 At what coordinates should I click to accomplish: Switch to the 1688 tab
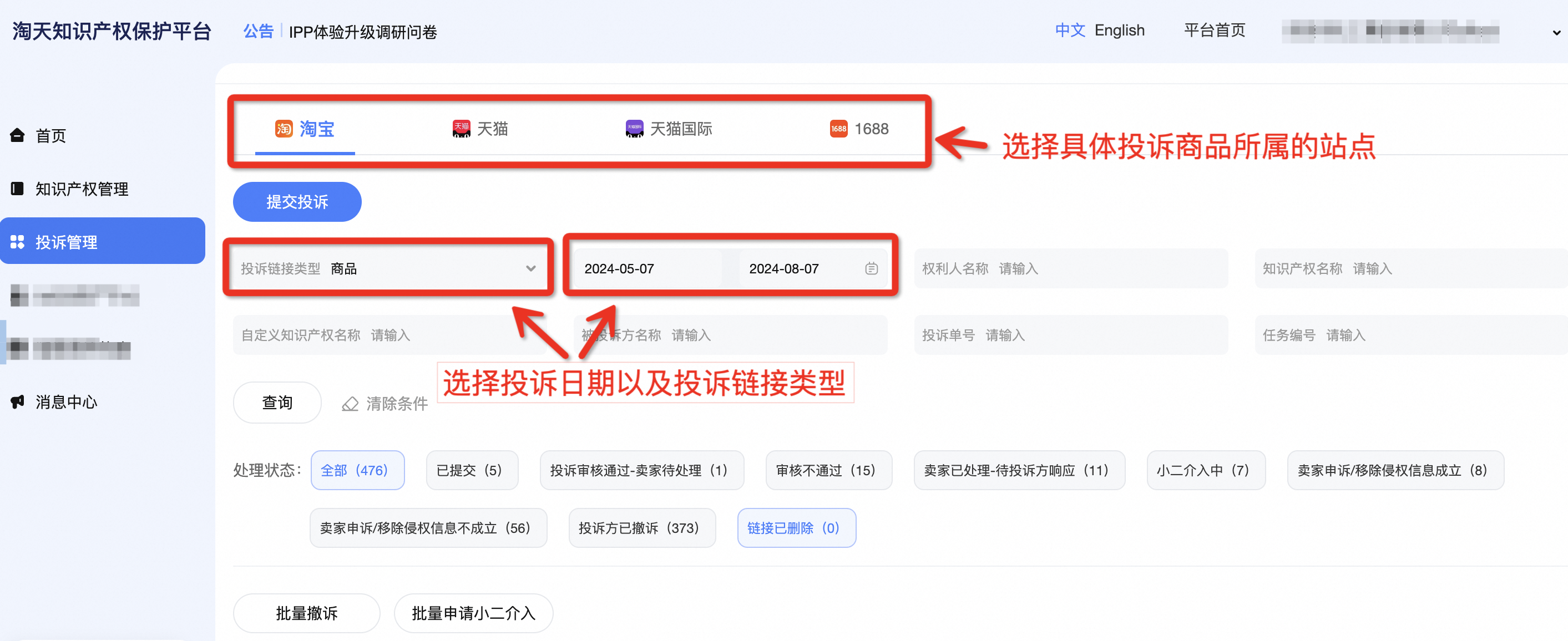(x=858, y=129)
